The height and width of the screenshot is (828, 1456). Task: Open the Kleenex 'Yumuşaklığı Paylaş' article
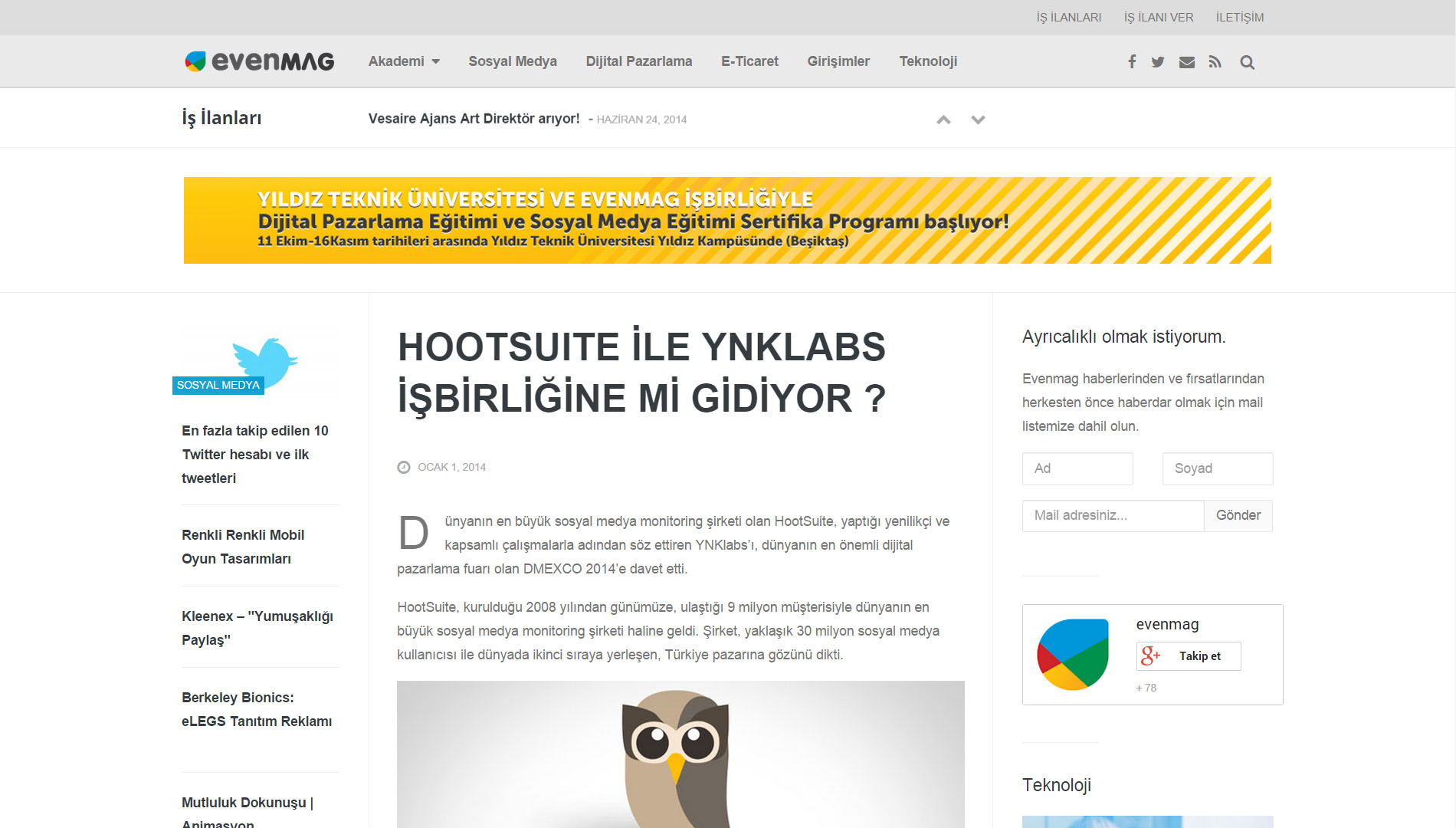pos(257,628)
